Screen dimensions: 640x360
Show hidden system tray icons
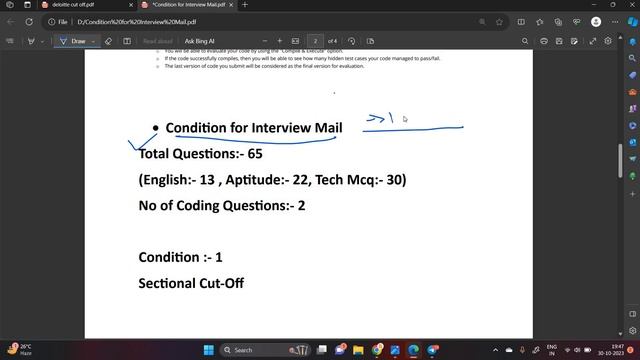click(x=495, y=350)
